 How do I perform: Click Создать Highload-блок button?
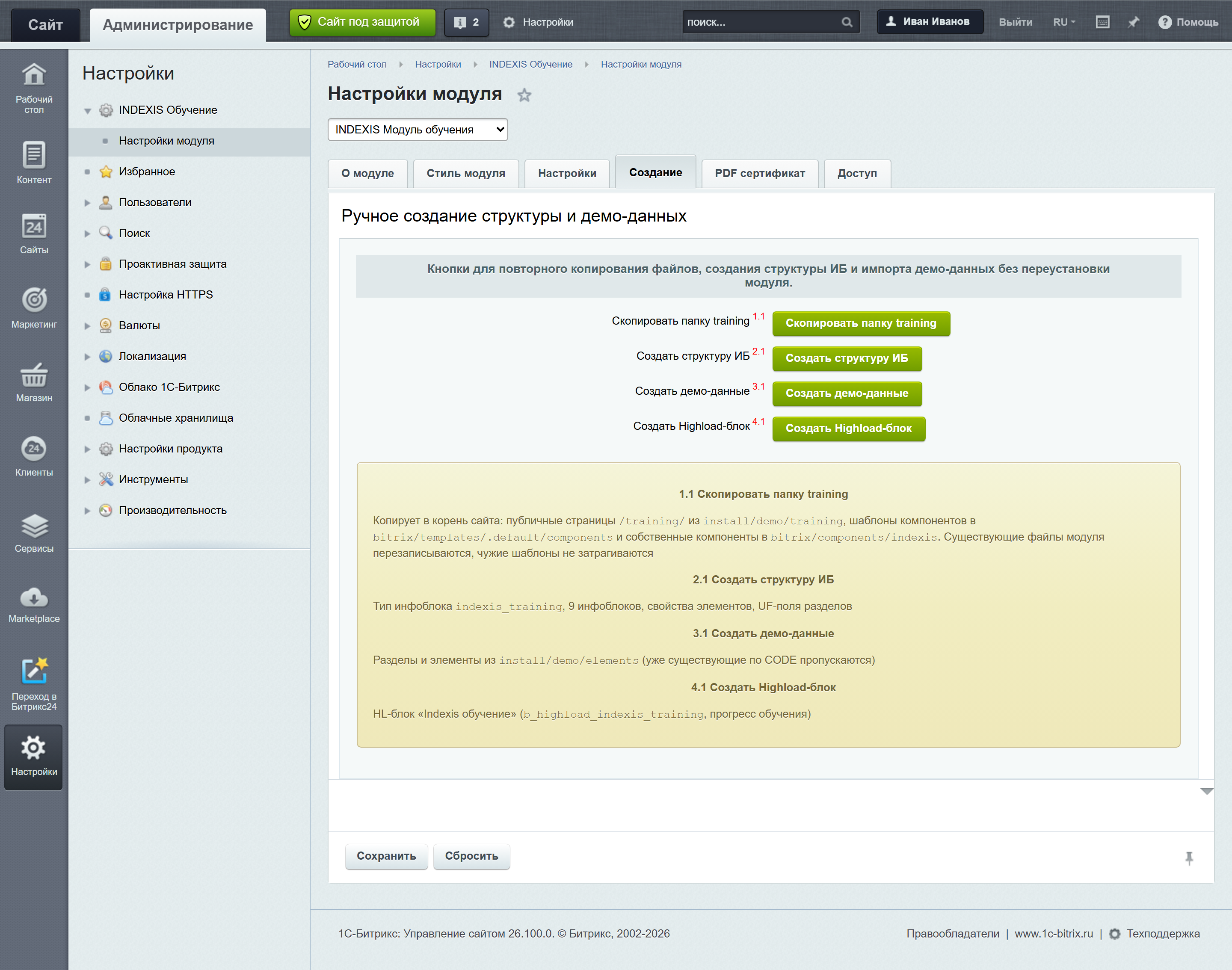849,429
